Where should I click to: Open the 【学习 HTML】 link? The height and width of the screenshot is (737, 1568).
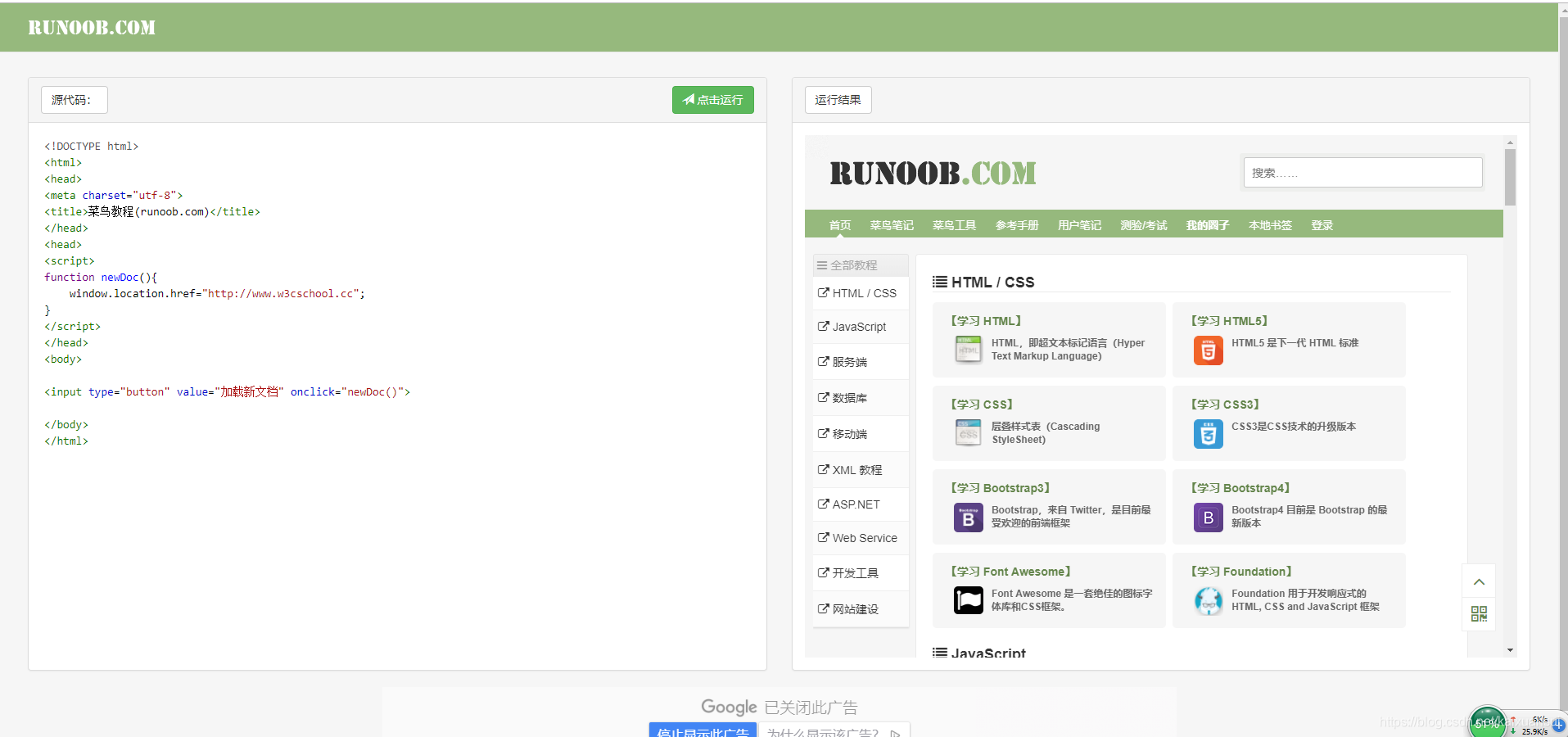[986, 321]
